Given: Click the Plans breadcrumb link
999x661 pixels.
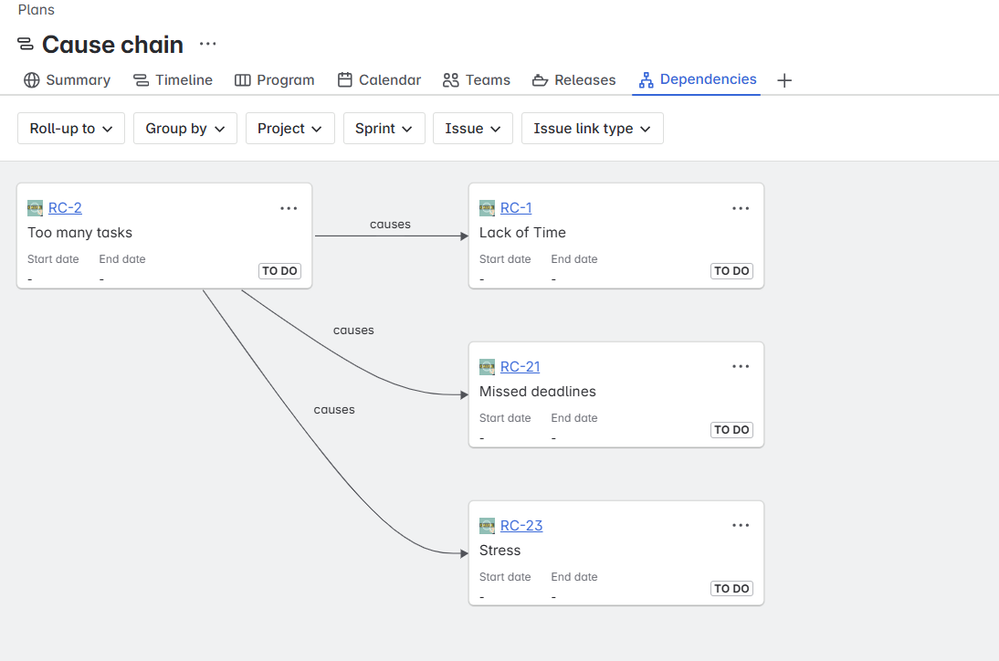Looking at the screenshot, I should click(36, 10).
